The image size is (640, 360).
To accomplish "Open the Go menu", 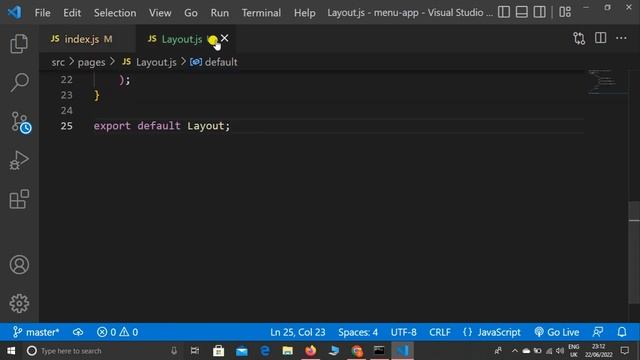I will [191, 13].
